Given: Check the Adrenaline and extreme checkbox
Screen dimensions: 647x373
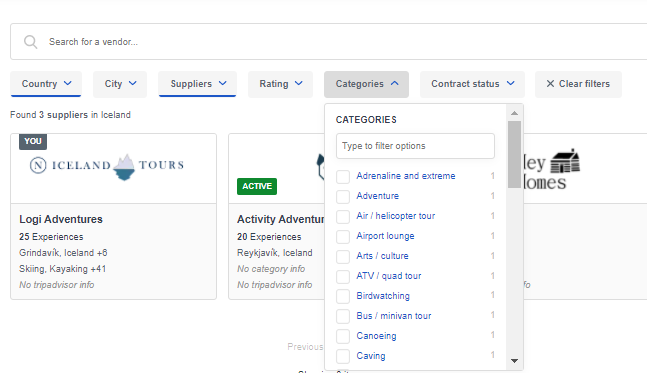Looking at the screenshot, I should click(343, 177).
